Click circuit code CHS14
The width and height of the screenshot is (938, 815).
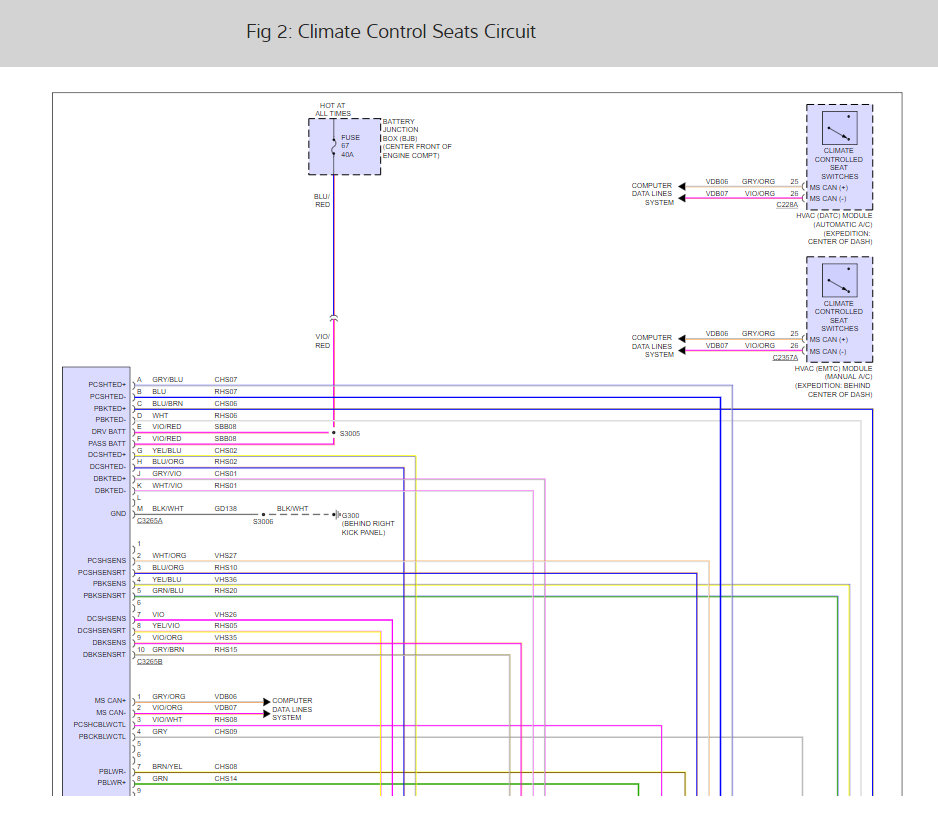(226, 778)
